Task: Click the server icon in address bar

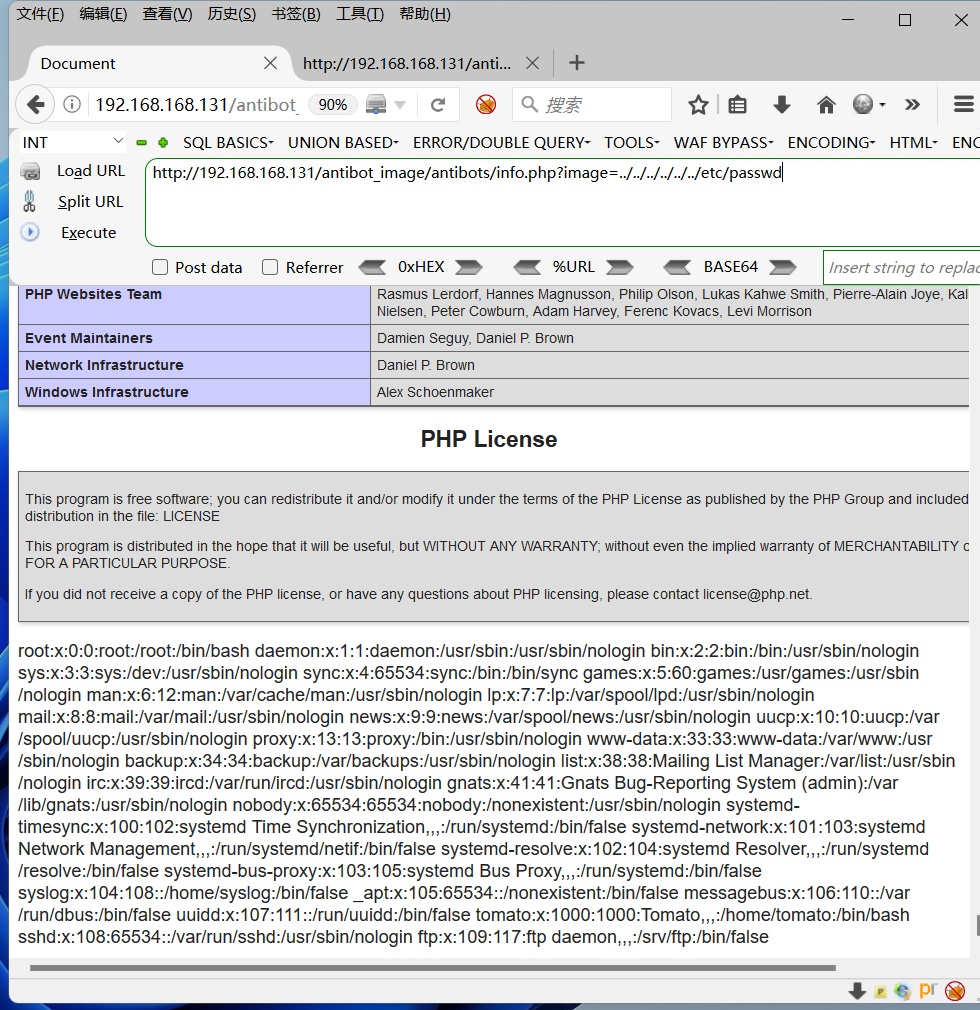Action: 376,104
